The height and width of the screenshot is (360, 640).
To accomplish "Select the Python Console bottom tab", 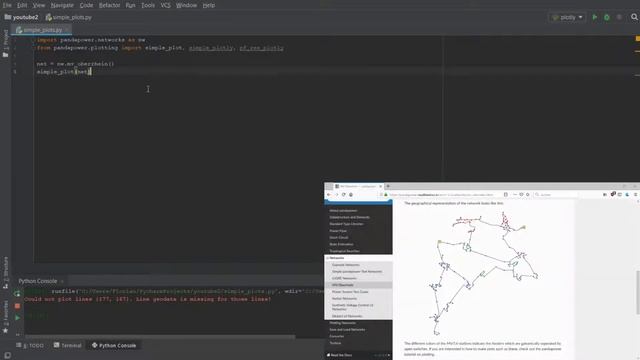I will click(114, 345).
